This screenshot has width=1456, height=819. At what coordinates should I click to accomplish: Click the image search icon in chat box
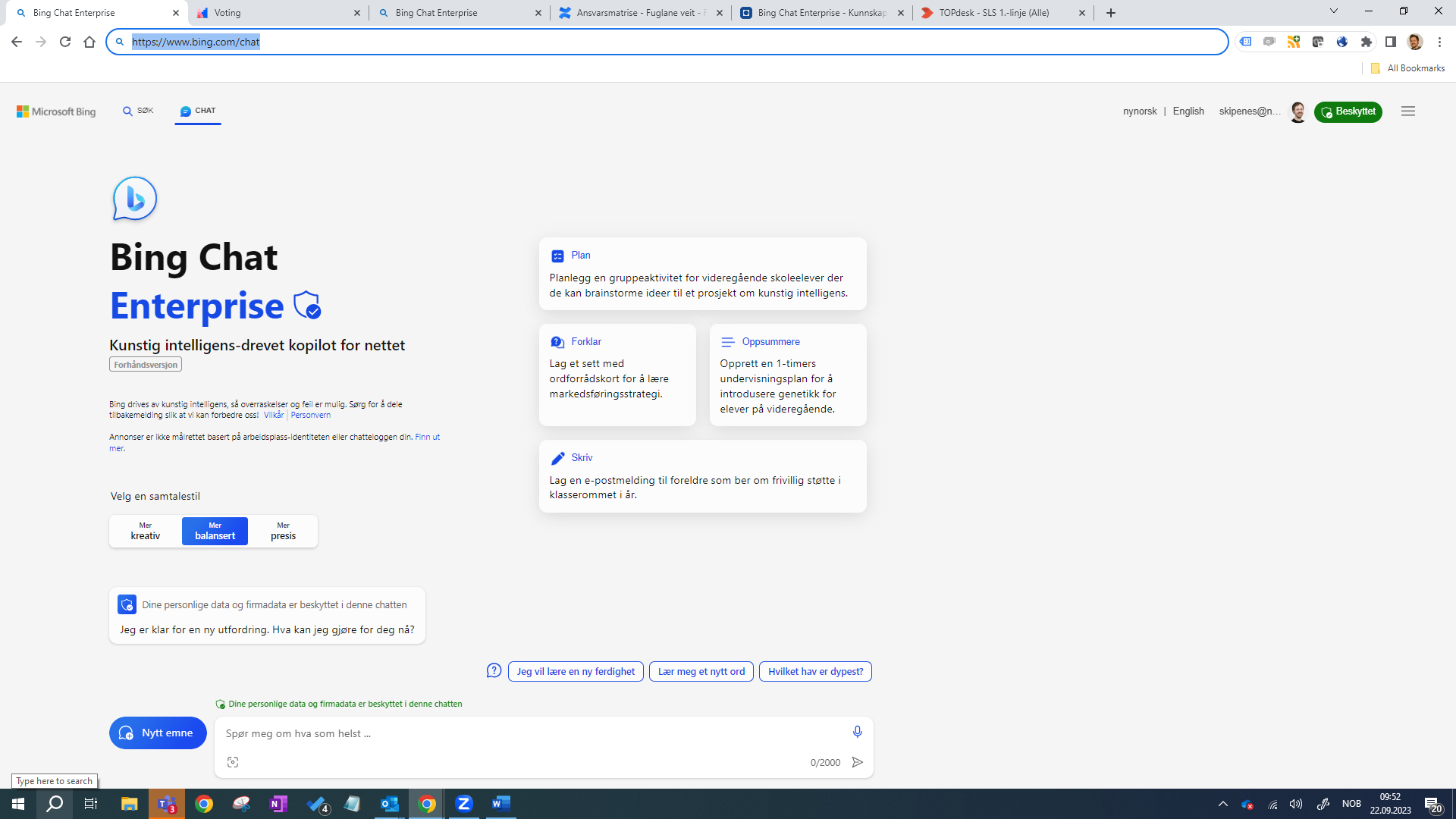[233, 762]
